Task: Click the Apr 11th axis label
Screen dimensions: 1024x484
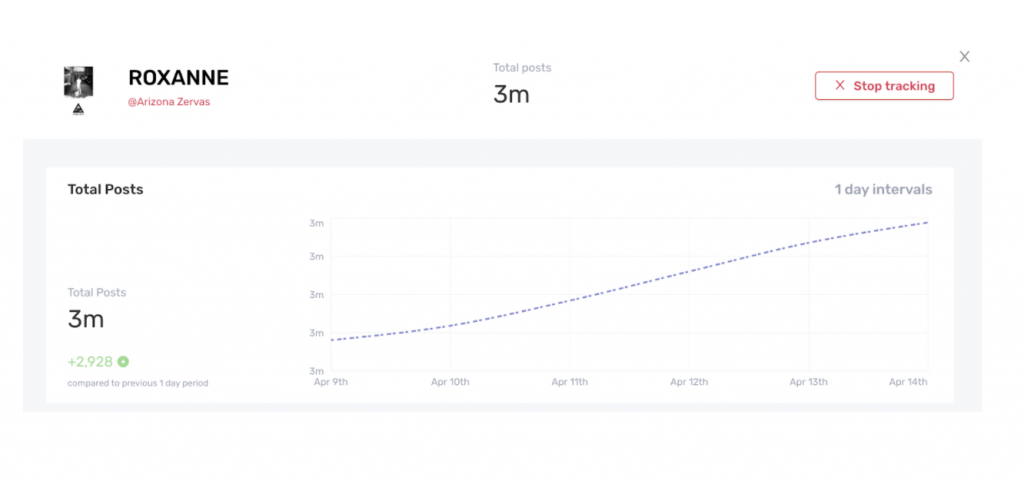Action: pos(570,382)
